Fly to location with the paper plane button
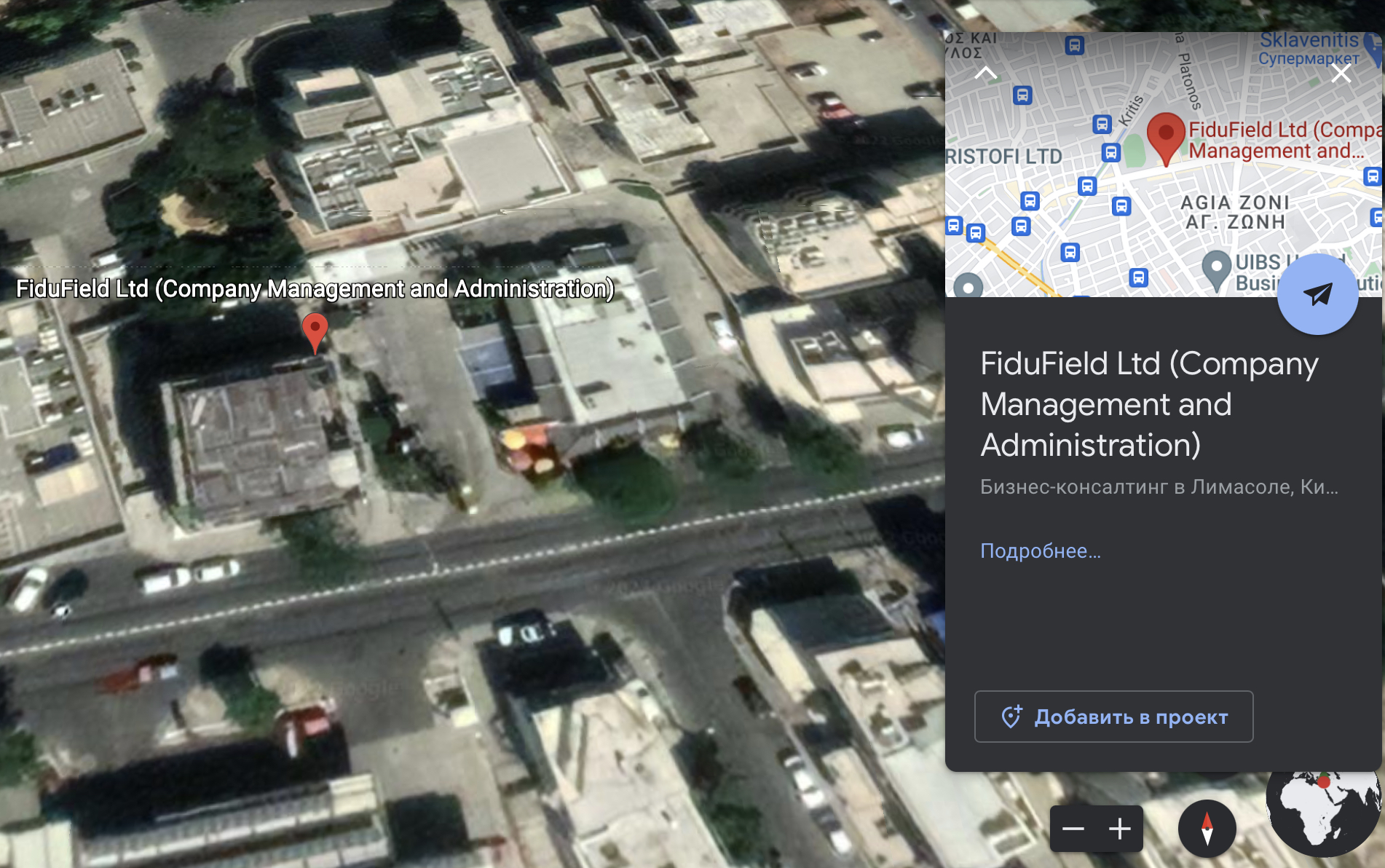This screenshot has height=868, width=1385. [1318, 294]
